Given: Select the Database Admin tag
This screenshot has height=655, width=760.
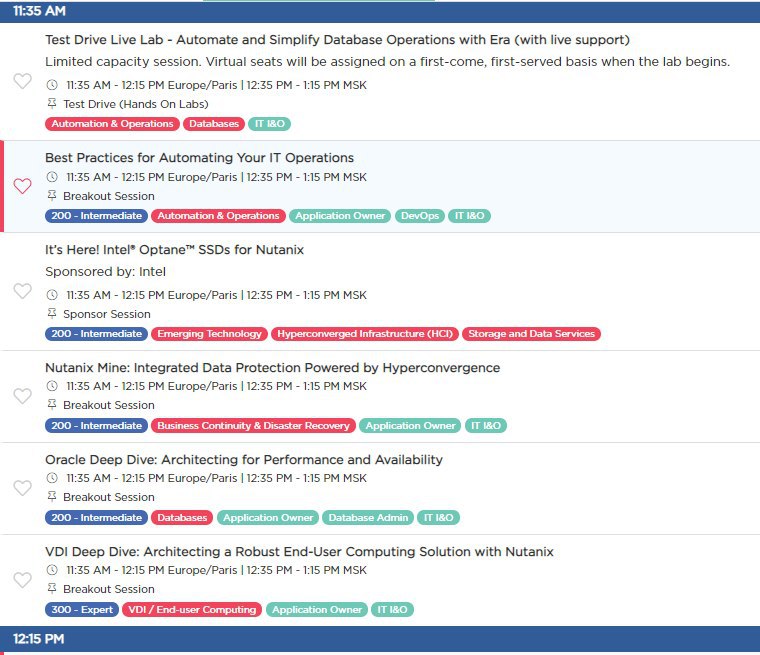Looking at the screenshot, I should pyautogui.click(x=368, y=518).
